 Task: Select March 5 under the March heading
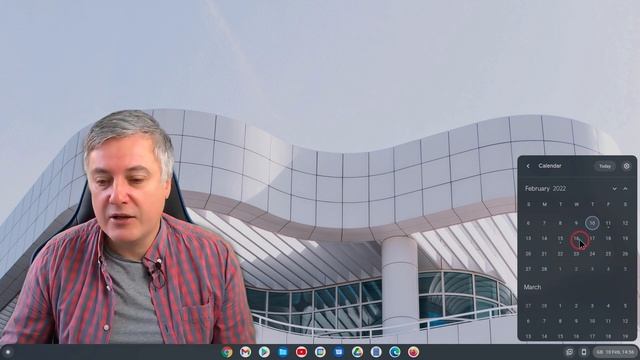[x=625, y=306]
